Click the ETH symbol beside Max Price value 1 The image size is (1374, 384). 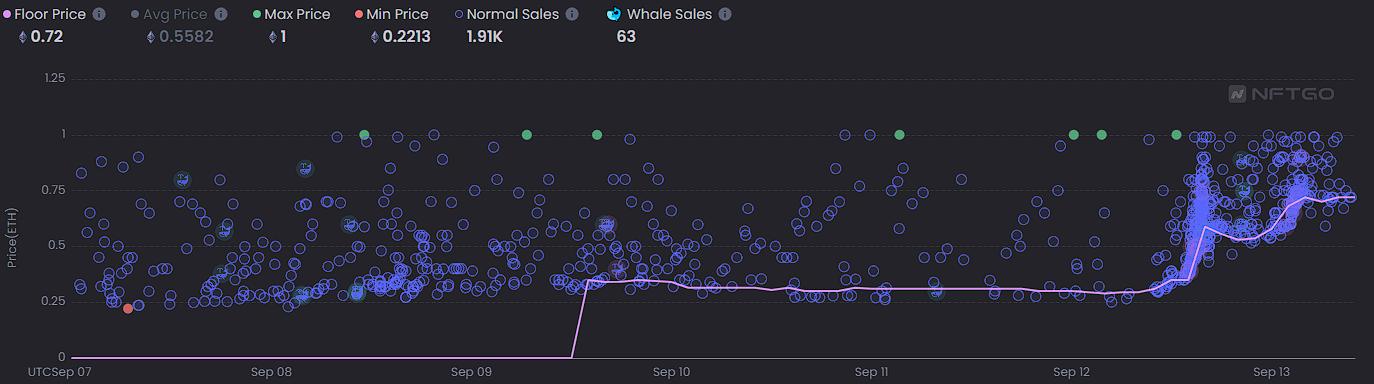[273, 37]
